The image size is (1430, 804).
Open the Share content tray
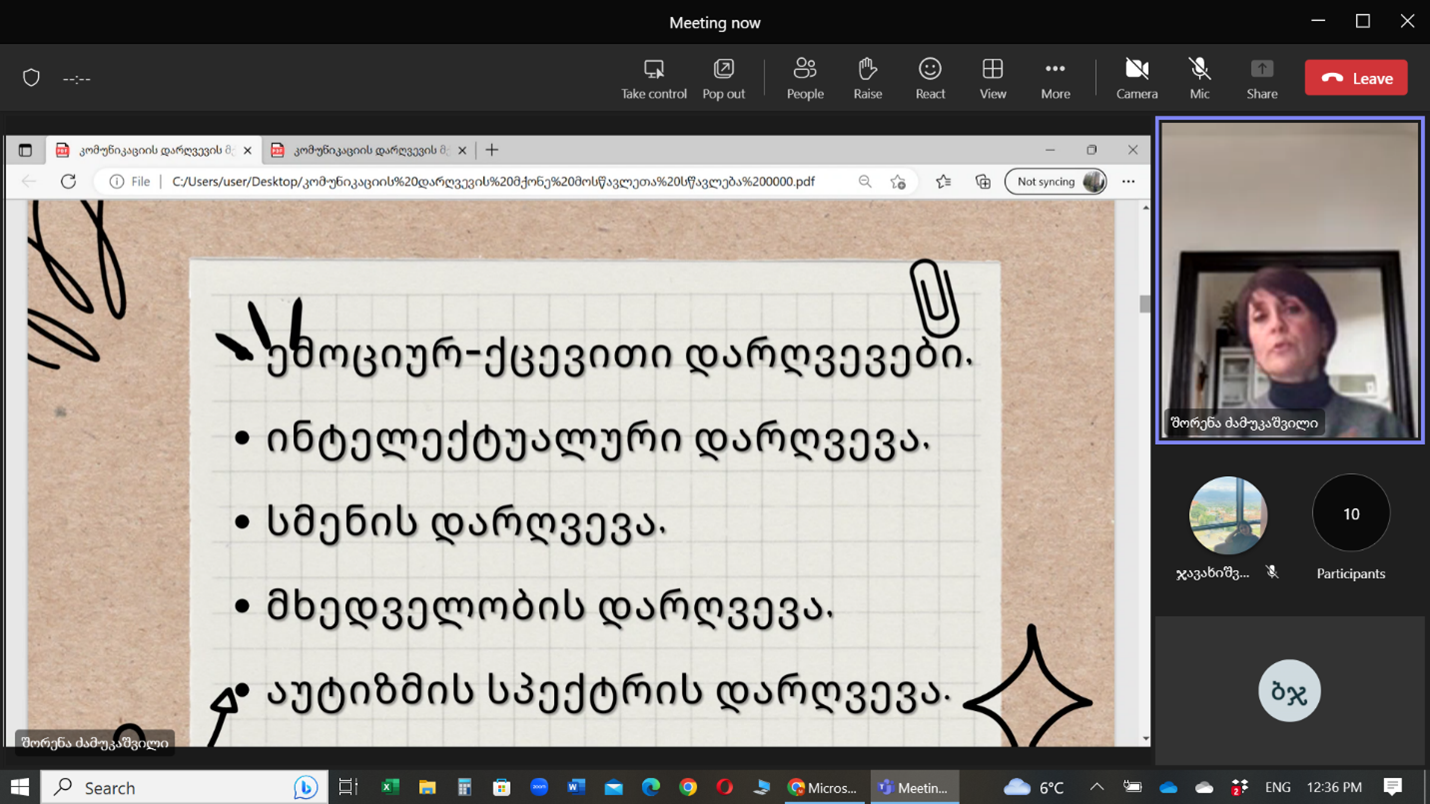[x=1262, y=78]
